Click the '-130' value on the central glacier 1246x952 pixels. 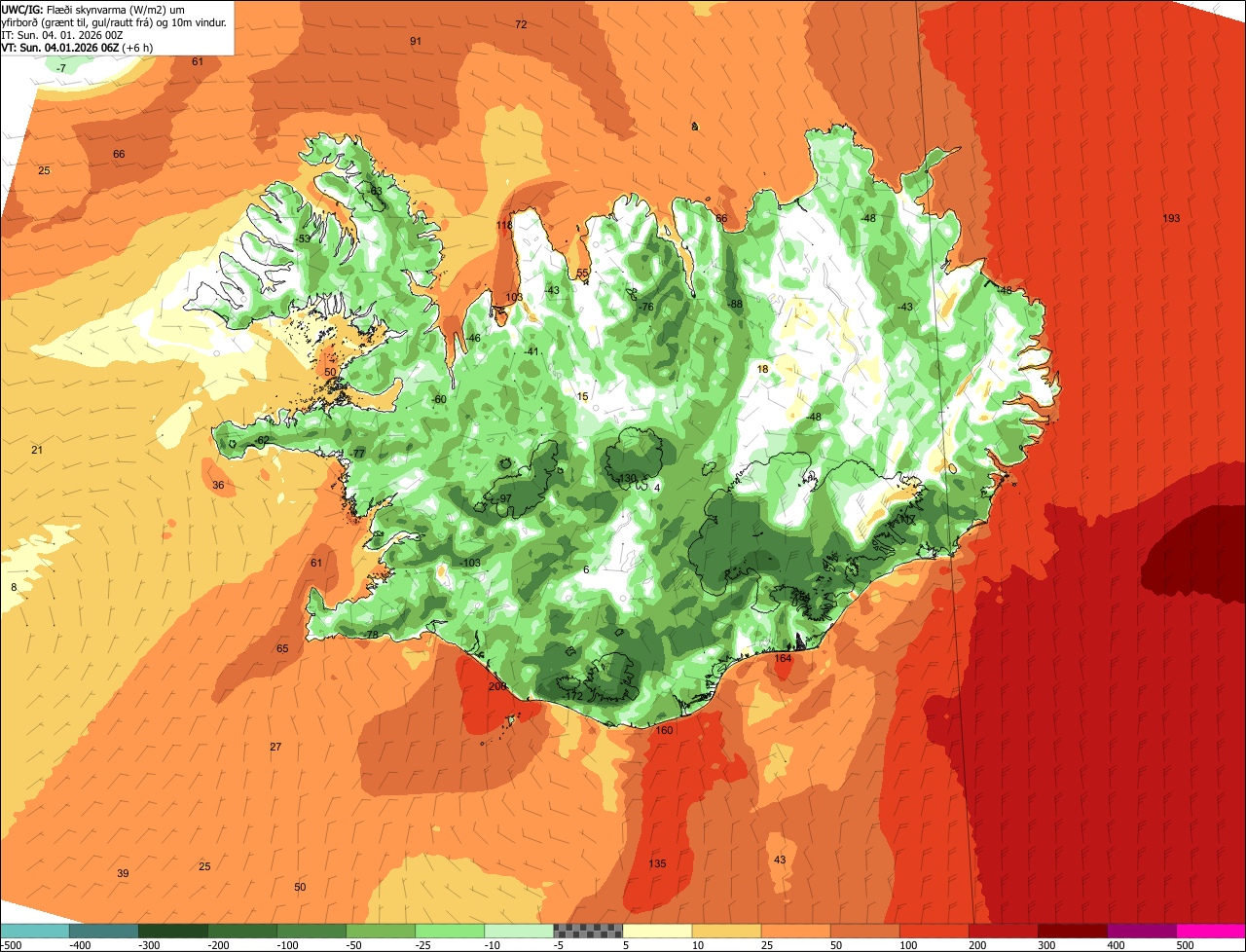tap(626, 478)
